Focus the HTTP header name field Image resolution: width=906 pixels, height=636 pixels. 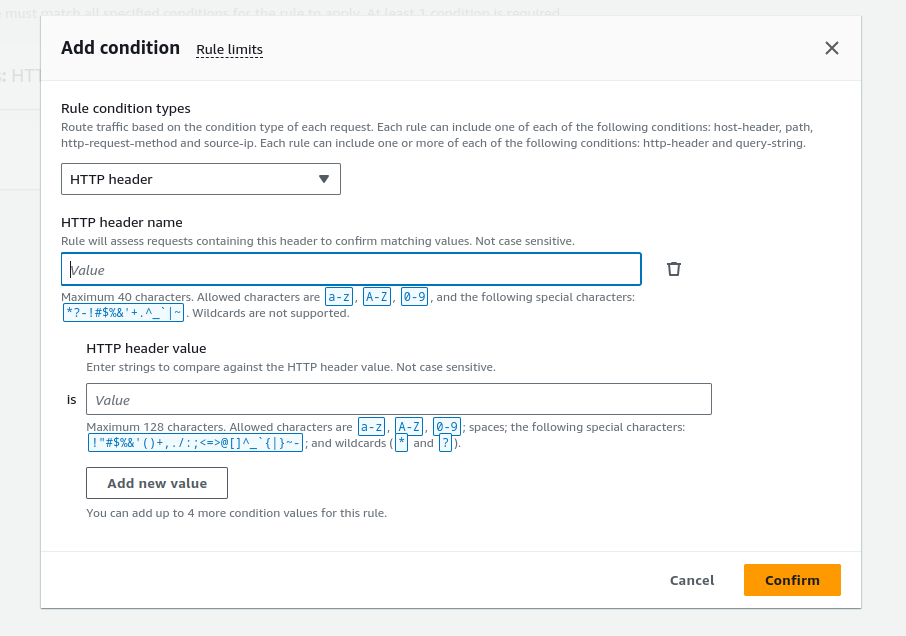pos(351,270)
